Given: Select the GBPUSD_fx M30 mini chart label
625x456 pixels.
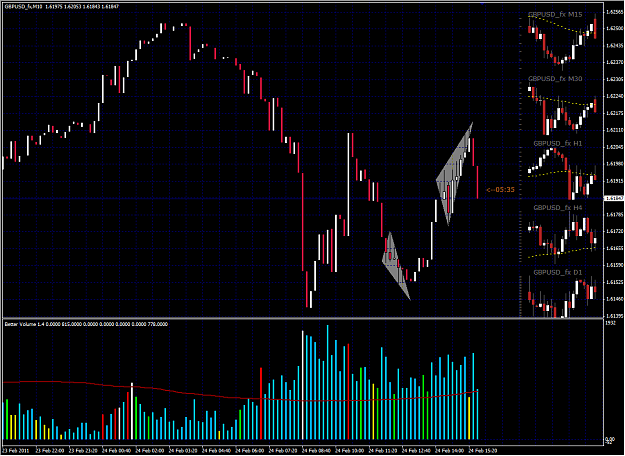Looking at the screenshot, I should (555, 79).
